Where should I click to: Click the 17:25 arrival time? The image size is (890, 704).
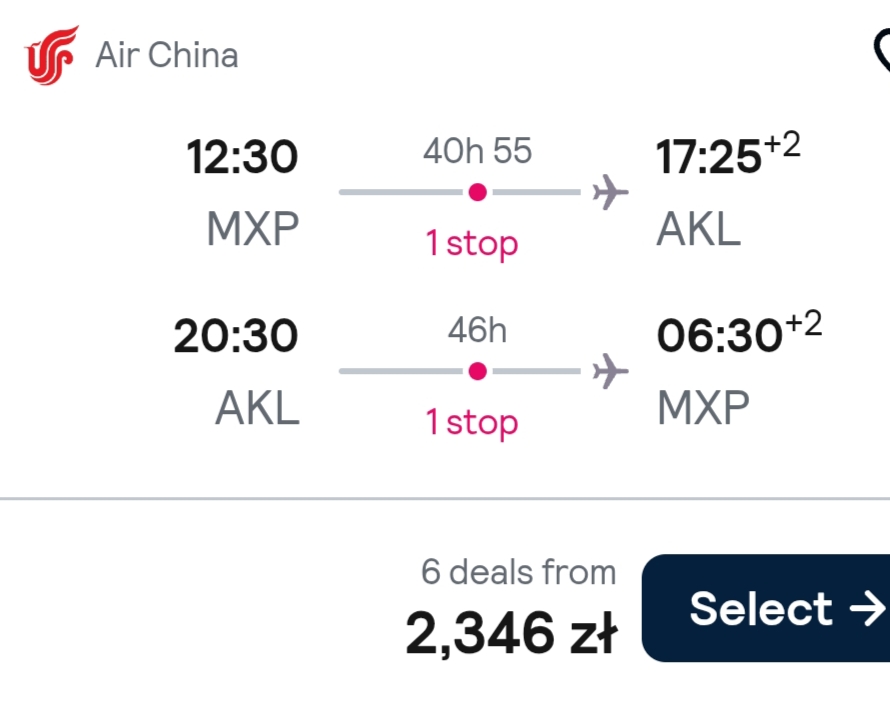click(708, 157)
